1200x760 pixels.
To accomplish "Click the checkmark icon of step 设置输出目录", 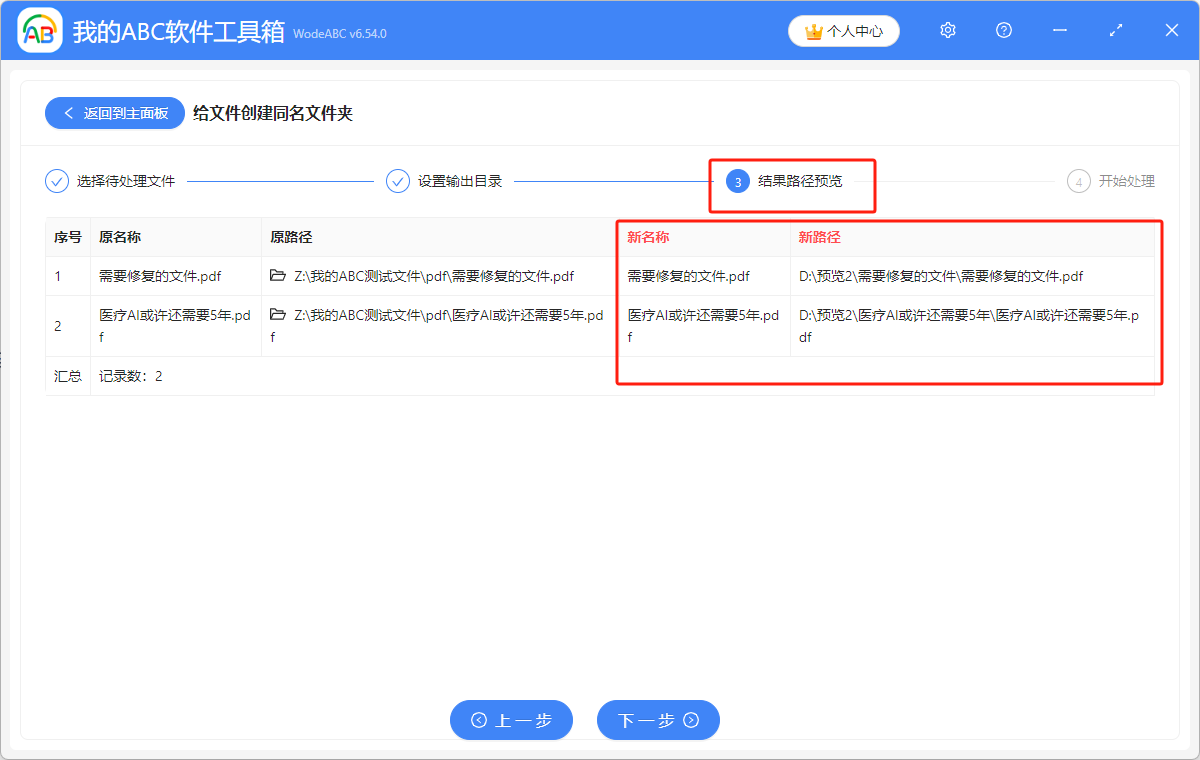I will click(398, 181).
